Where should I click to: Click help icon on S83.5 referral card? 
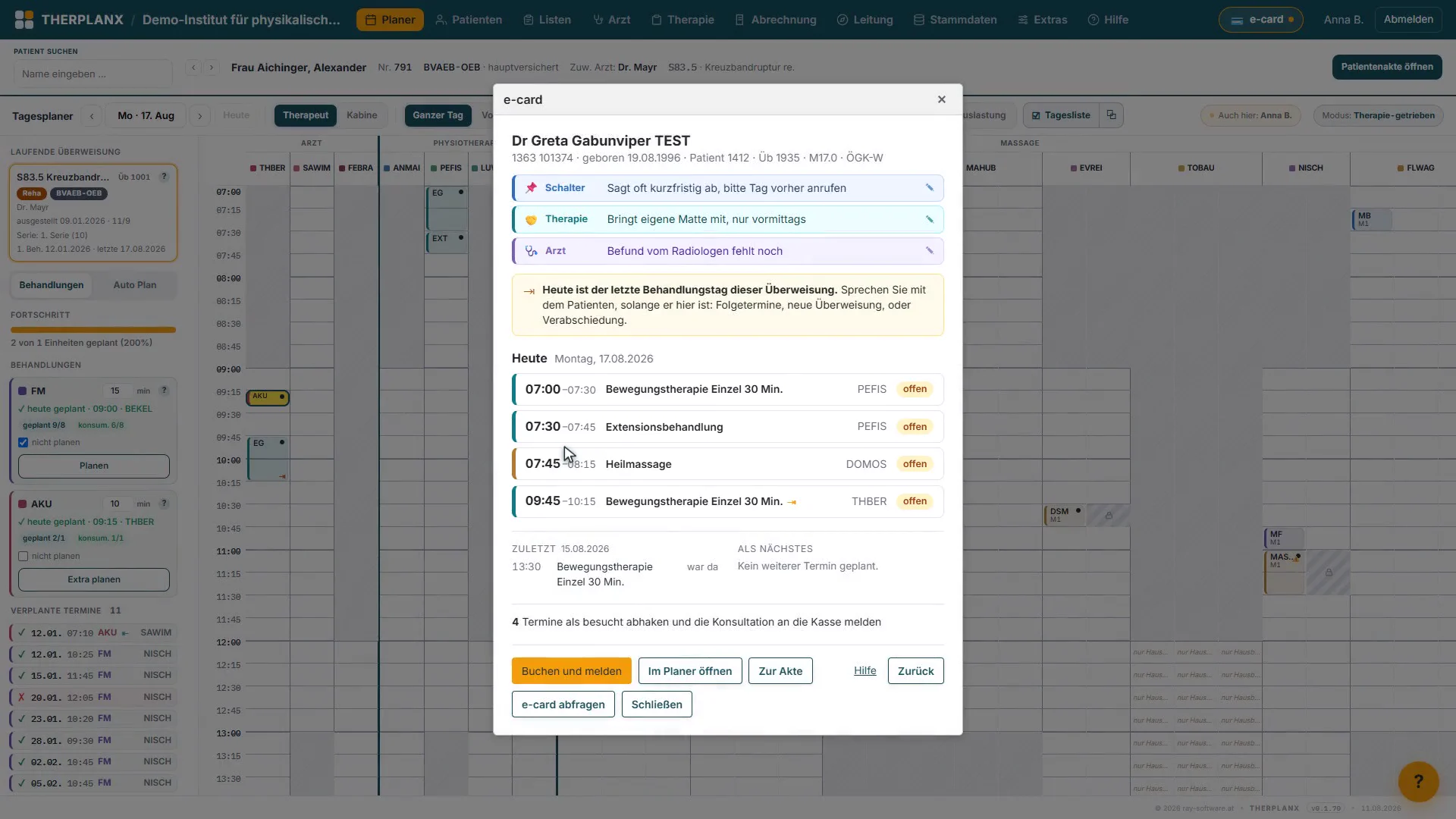[164, 177]
